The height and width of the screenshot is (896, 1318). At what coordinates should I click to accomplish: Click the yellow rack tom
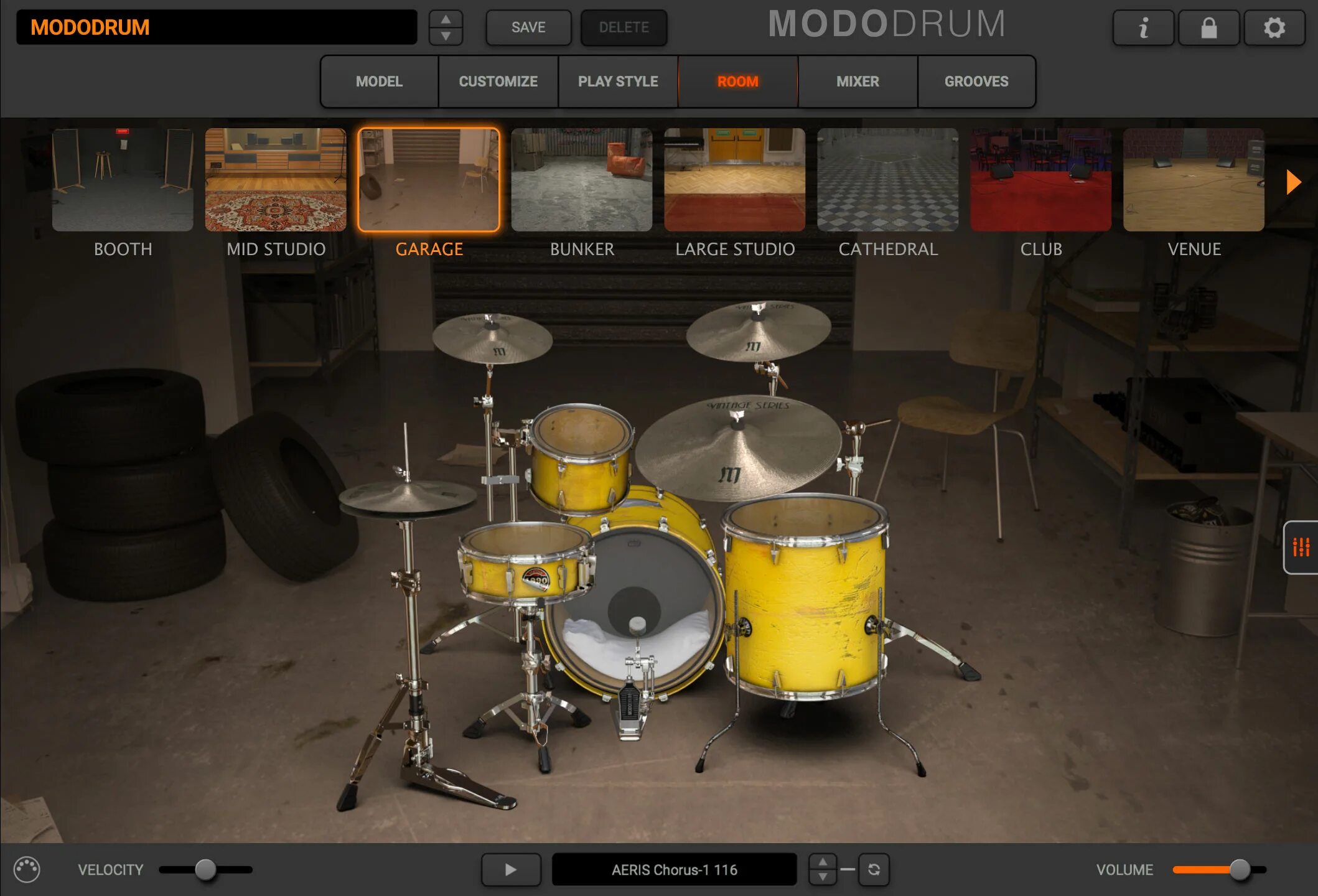(x=582, y=459)
